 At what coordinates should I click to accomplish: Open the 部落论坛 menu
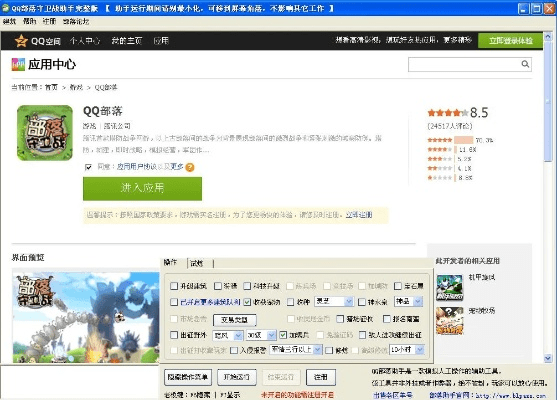coord(76,22)
